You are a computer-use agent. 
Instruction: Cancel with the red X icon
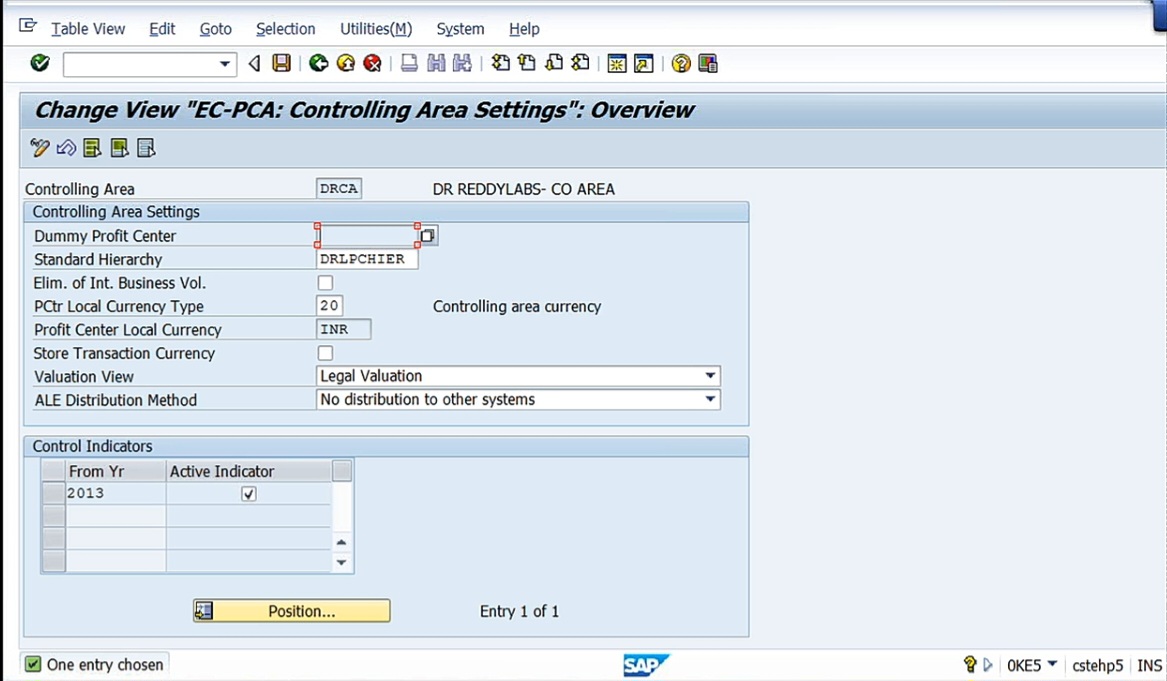pyautogui.click(x=372, y=63)
